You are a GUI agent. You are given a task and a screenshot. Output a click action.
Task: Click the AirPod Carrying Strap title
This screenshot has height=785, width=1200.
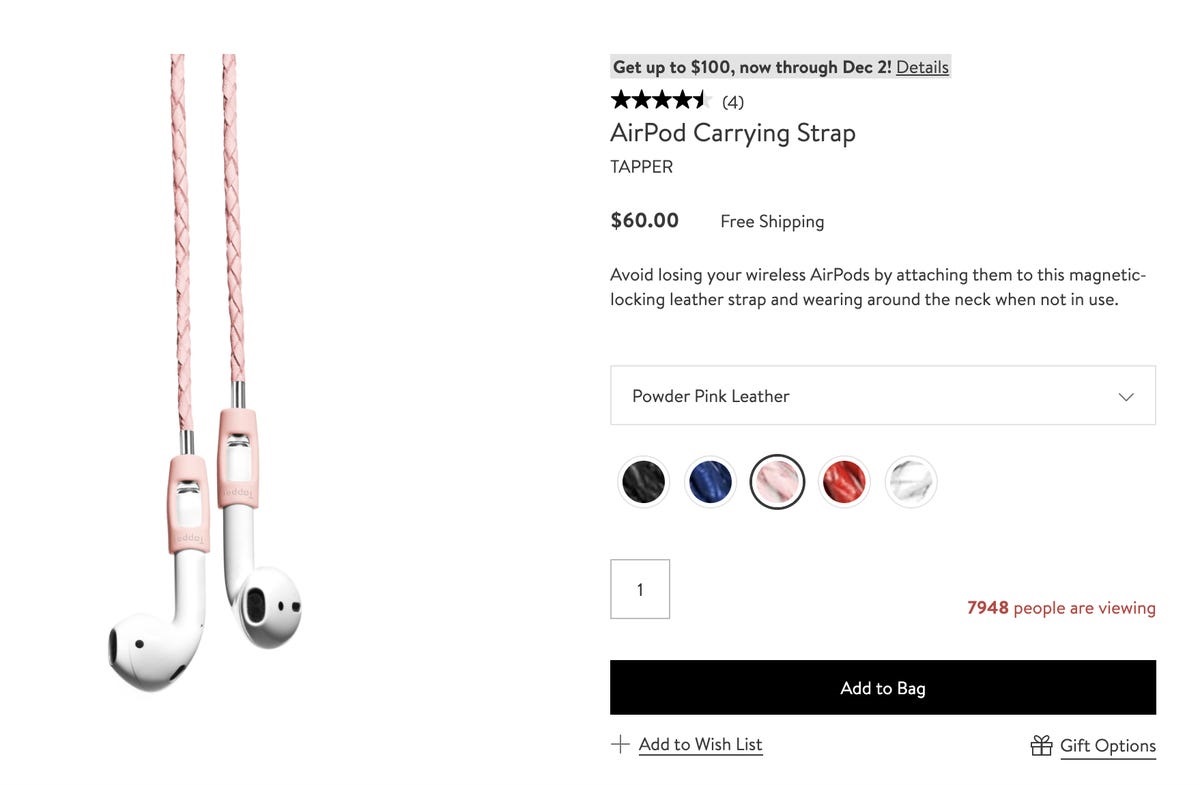[x=733, y=133]
